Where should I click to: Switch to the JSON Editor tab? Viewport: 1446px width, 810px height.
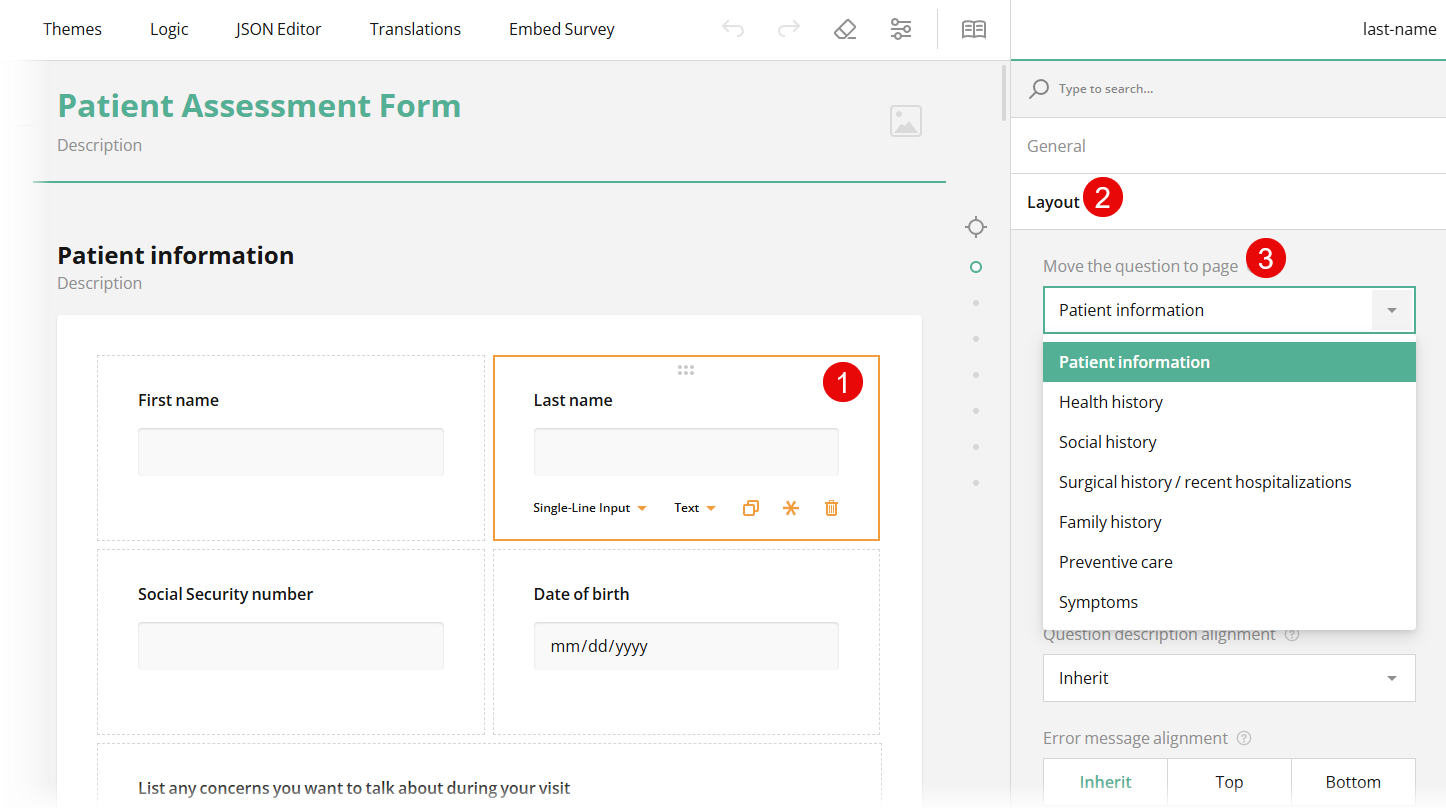[278, 29]
